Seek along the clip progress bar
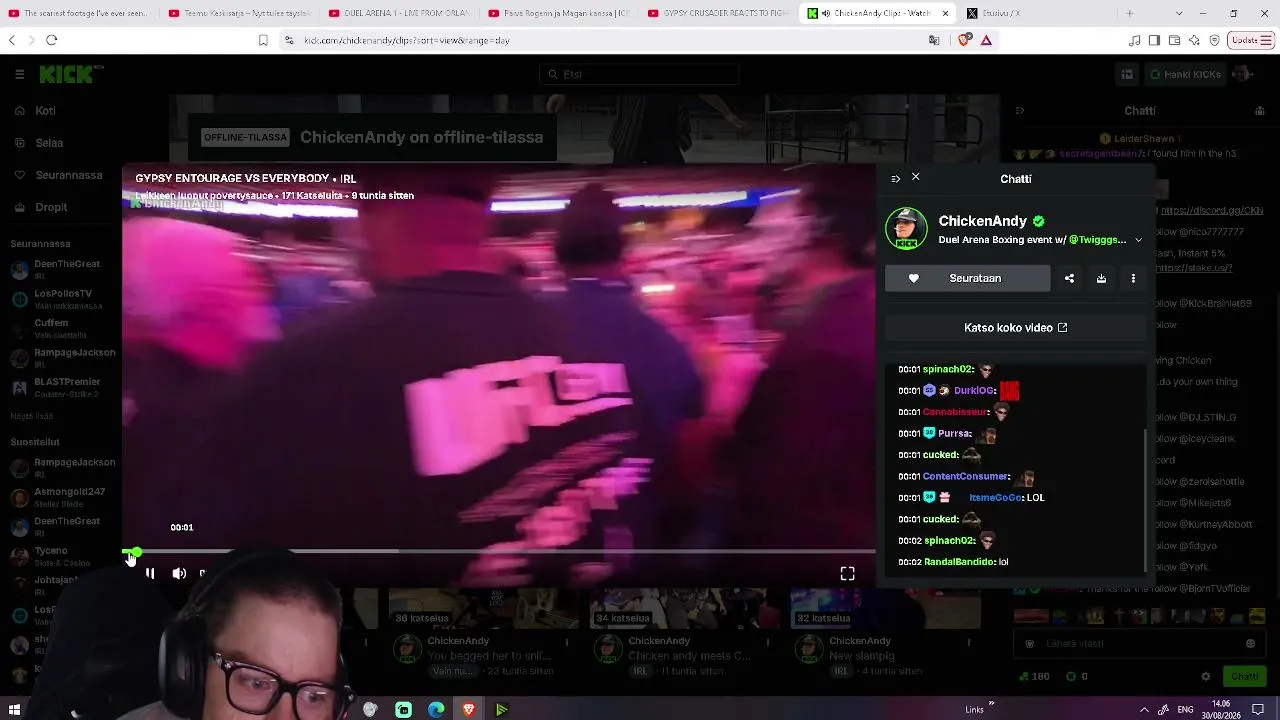This screenshot has height=720, width=1280. pos(499,551)
